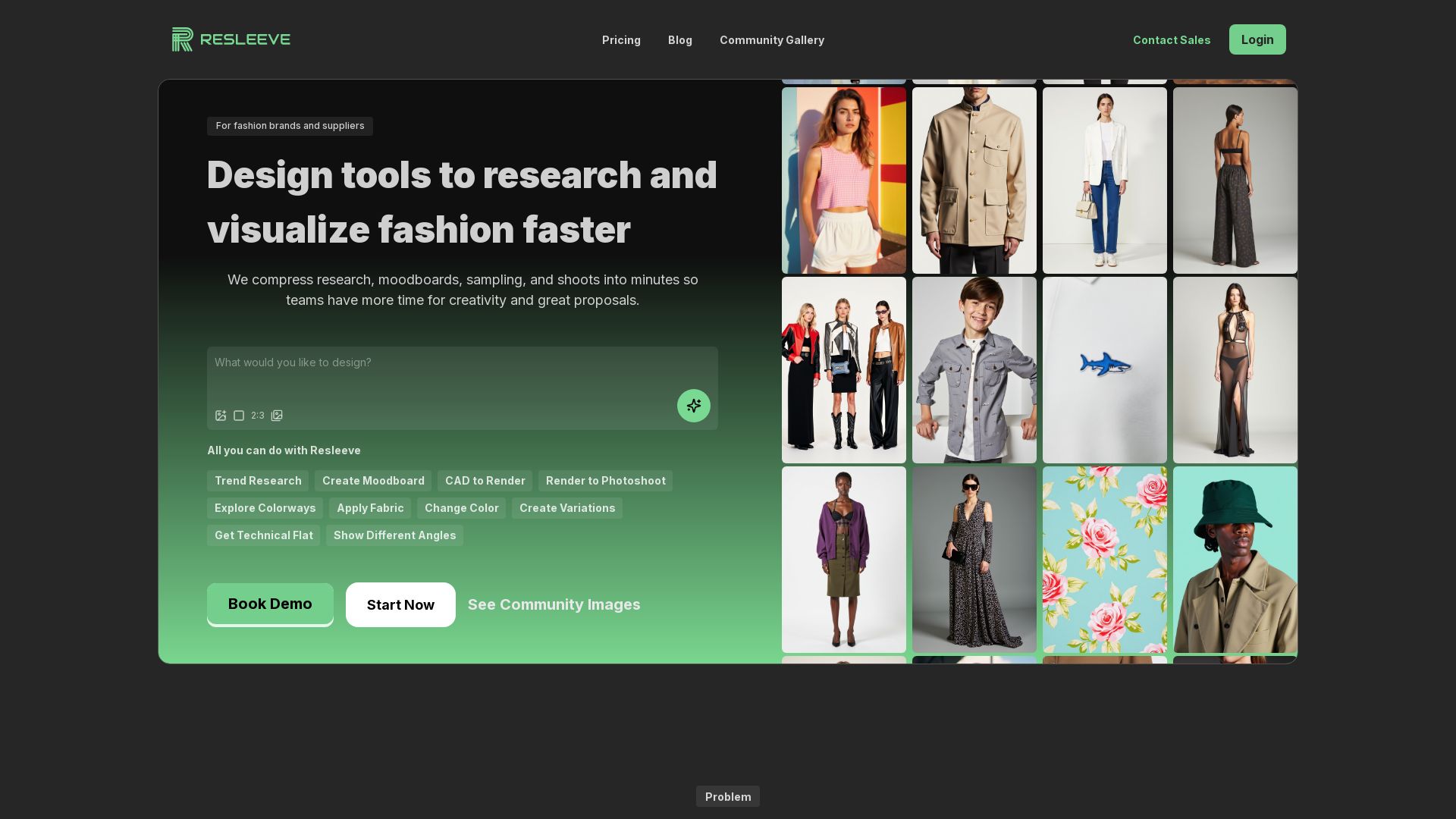Click the add image upload icon

[221, 416]
